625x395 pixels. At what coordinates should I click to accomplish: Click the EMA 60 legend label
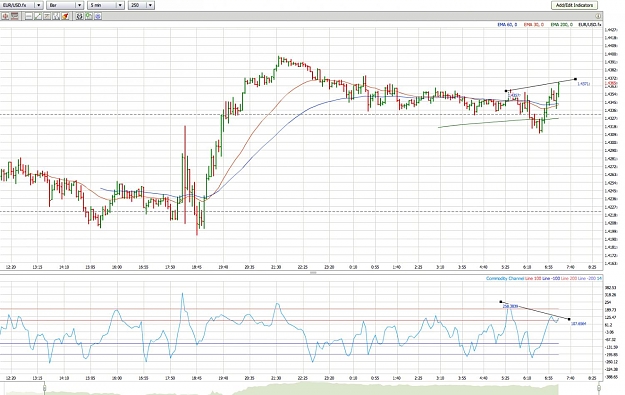507,25
